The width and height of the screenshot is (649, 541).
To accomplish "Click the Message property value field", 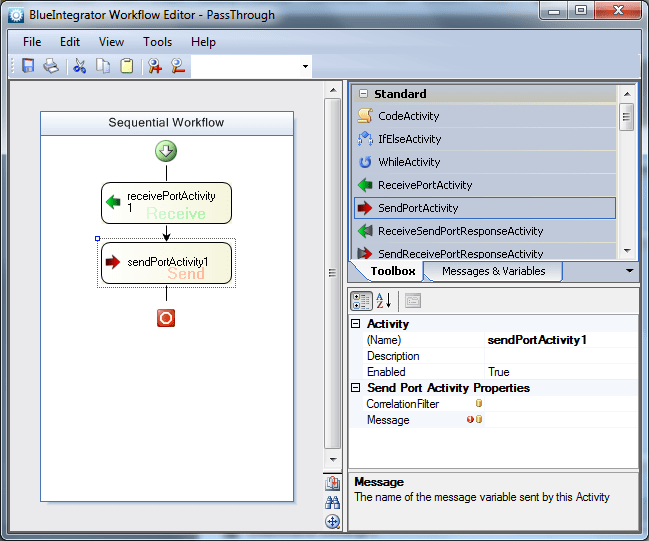I will (561, 420).
